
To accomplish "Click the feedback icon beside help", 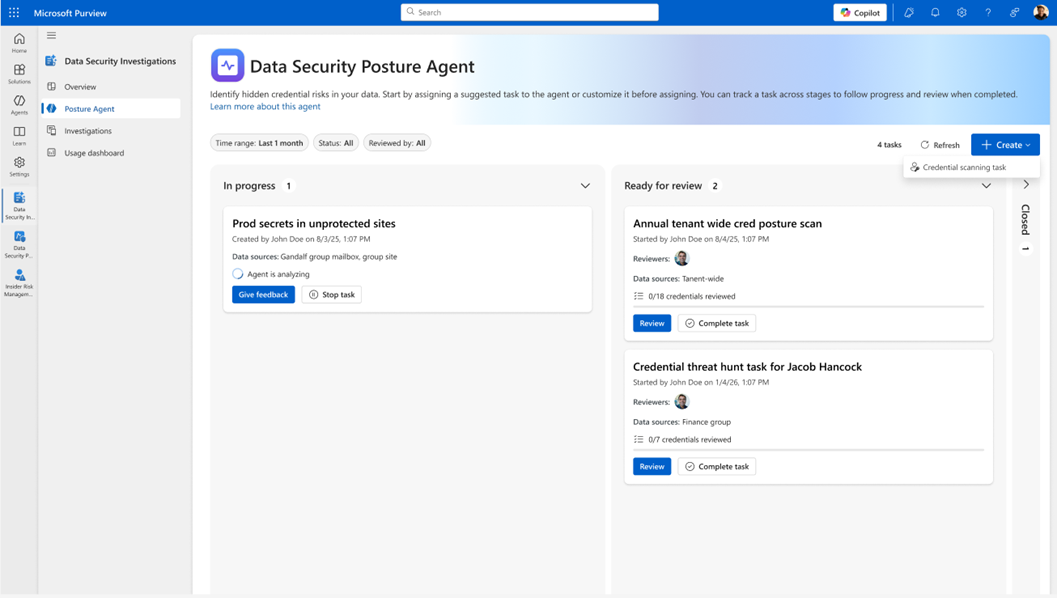I will (x=1014, y=13).
